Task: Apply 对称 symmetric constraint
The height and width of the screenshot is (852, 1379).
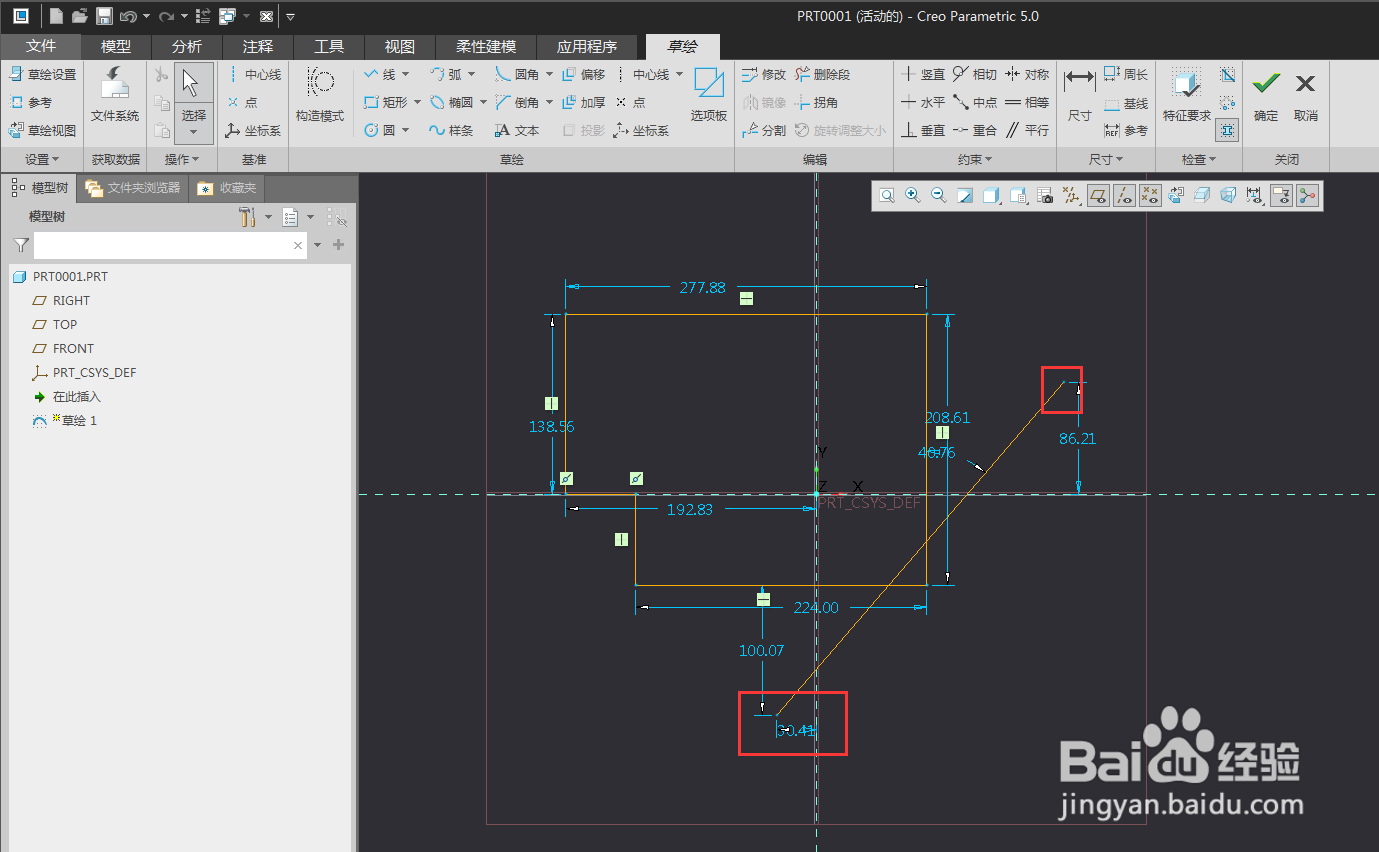Action: click(1027, 74)
